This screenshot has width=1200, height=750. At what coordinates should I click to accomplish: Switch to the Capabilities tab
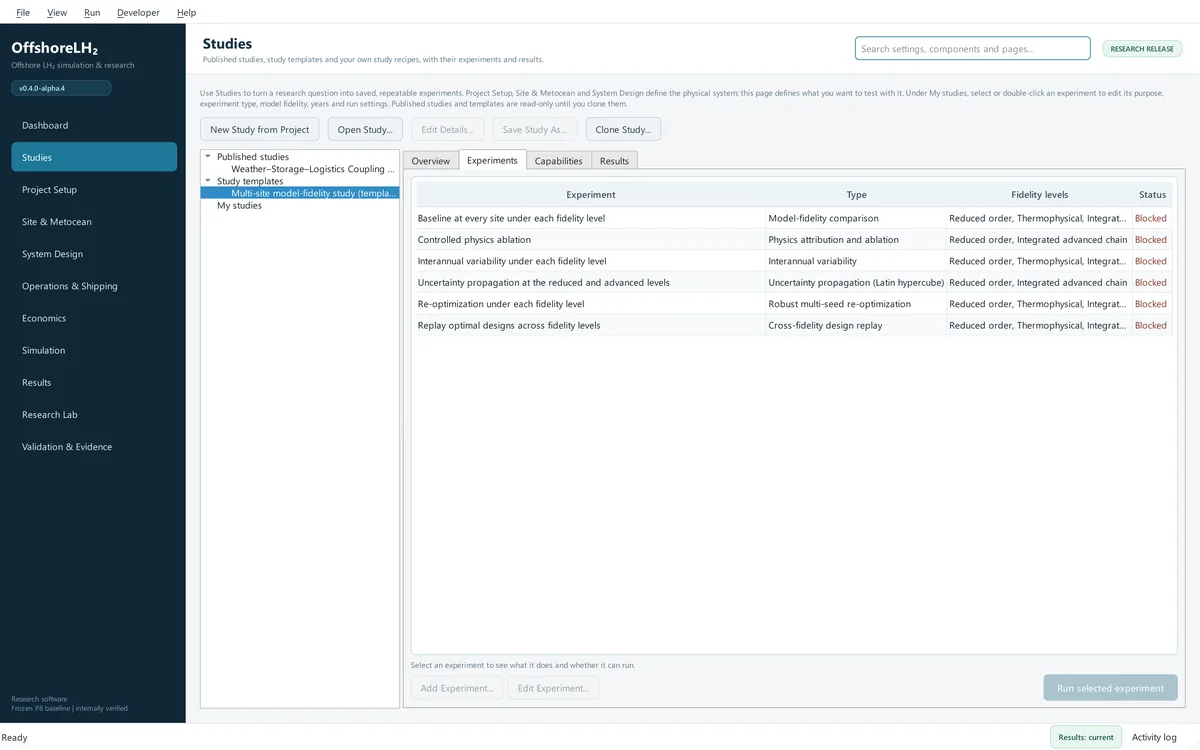tap(559, 160)
